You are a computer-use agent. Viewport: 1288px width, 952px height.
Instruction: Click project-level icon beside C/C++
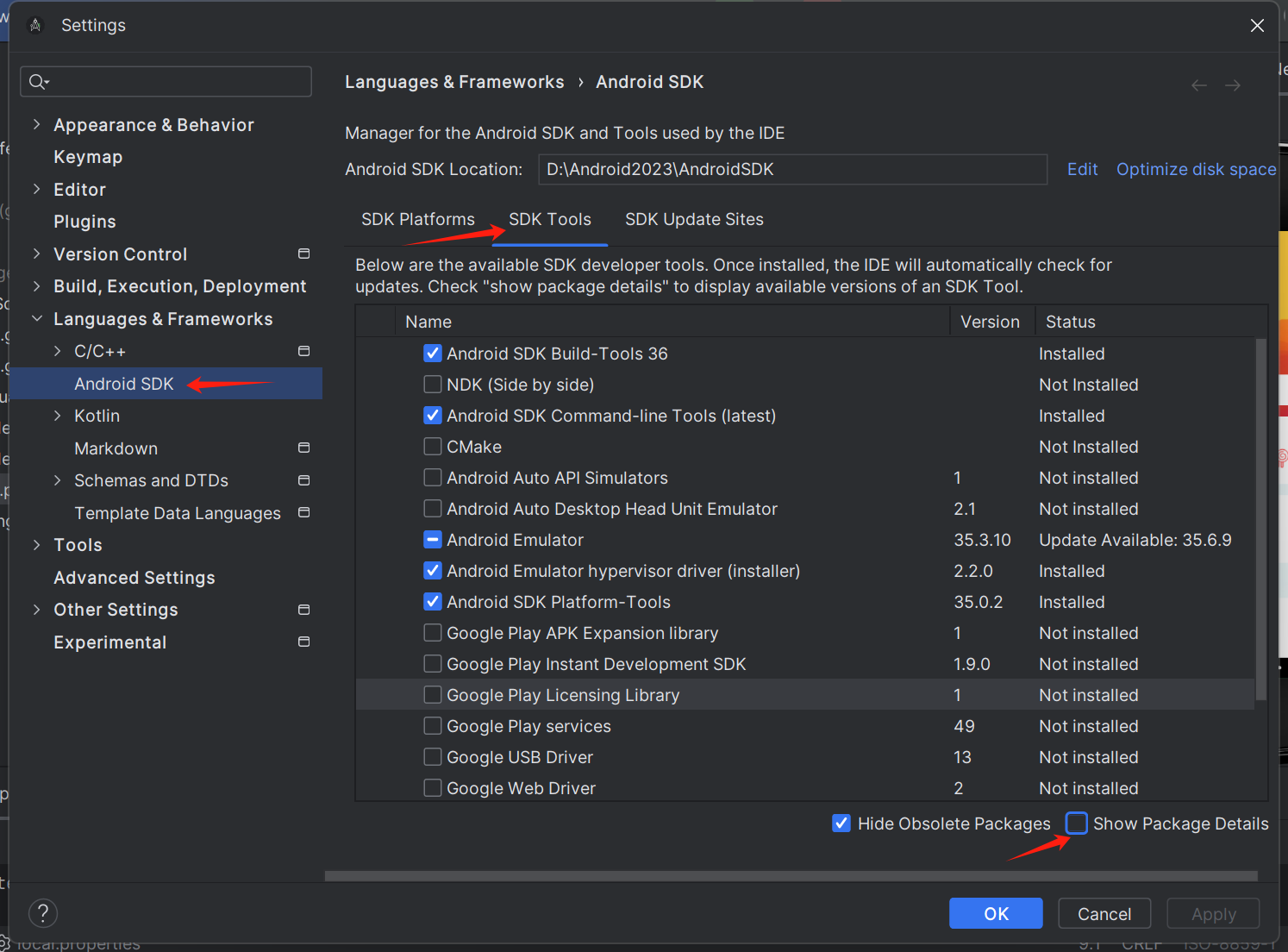point(303,351)
